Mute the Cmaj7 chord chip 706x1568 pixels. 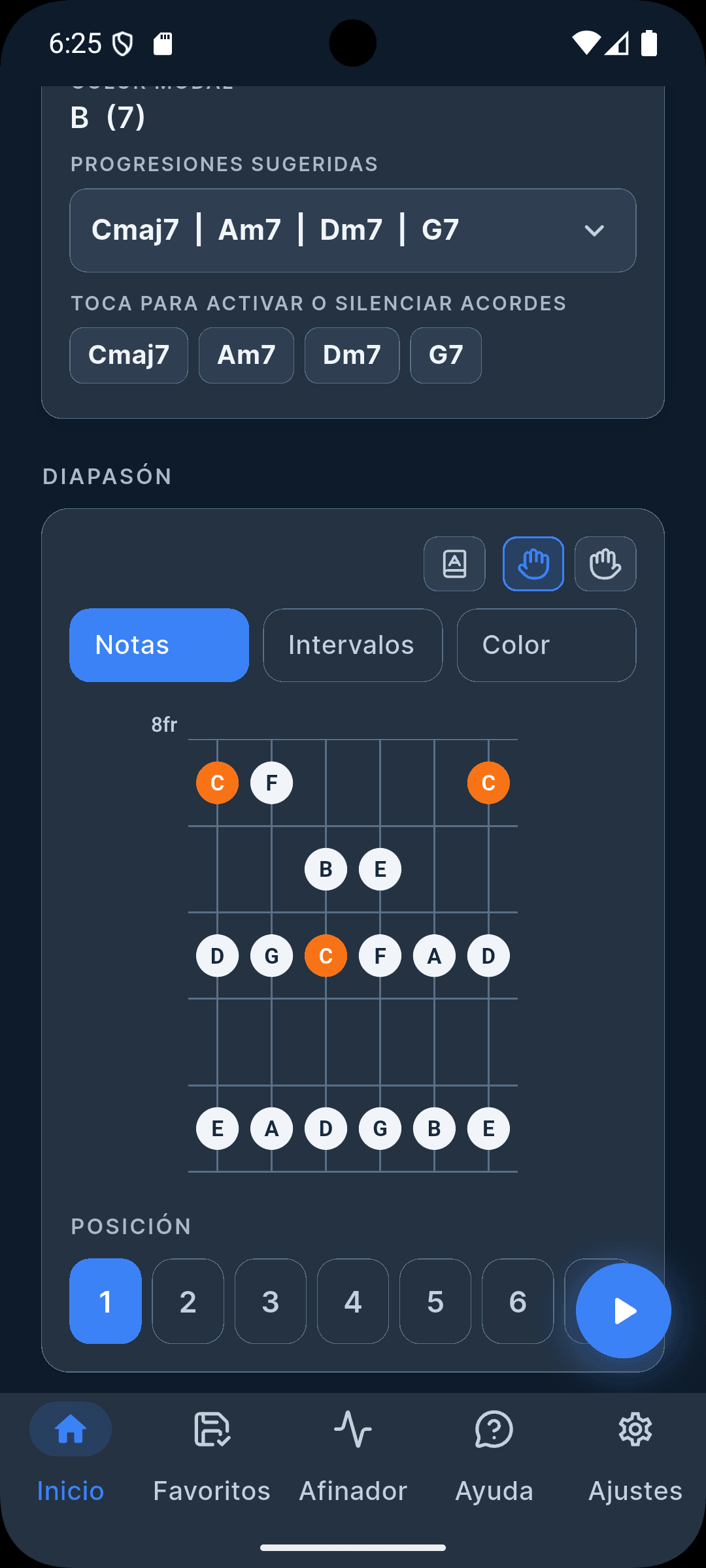[x=129, y=355]
